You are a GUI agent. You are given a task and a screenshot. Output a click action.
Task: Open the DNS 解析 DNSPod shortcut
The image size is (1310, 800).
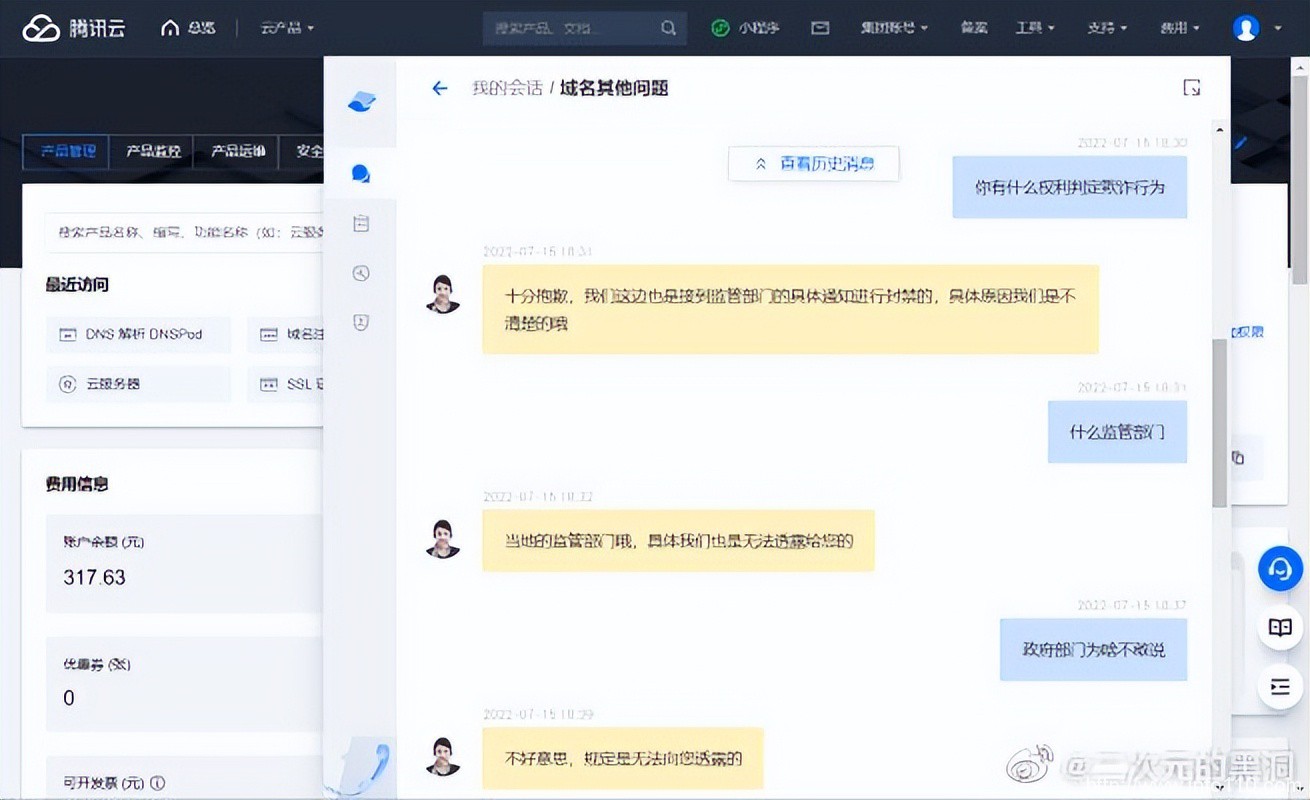tap(138, 334)
